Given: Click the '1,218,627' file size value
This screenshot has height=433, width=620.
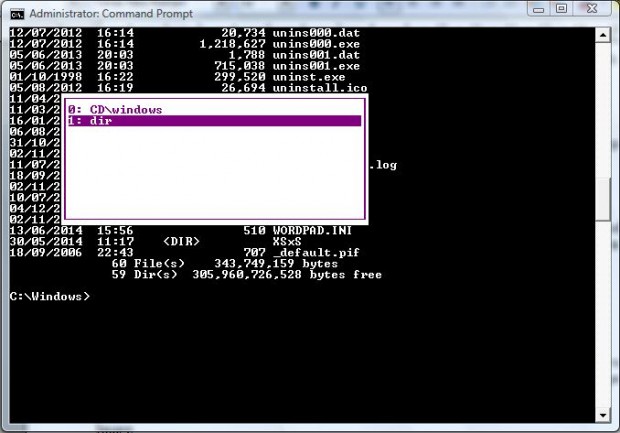Looking at the screenshot, I should point(232,44).
